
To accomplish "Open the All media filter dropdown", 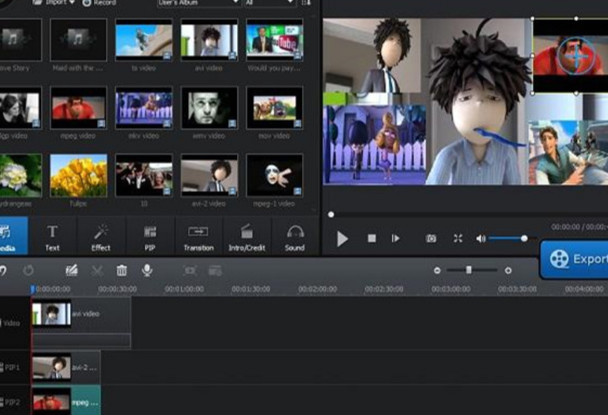I will point(269,3).
